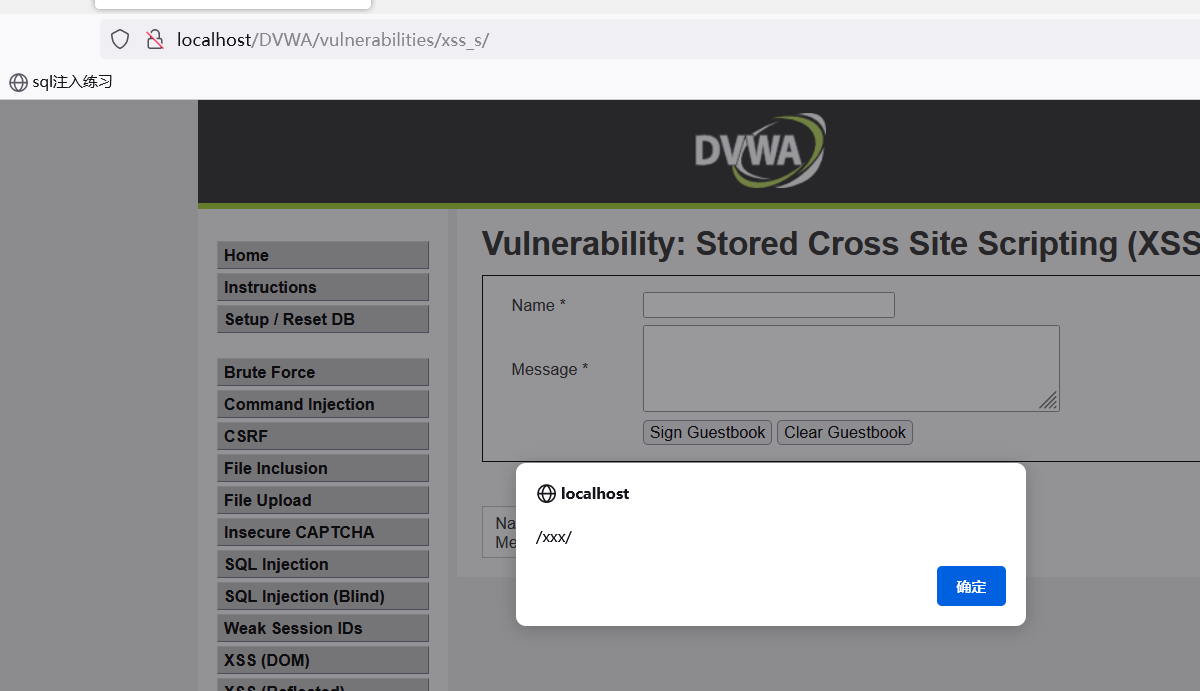Click the globe icon in alert dialog
The height and width of the screenshot is (691, 1200).
pos(546,493)
